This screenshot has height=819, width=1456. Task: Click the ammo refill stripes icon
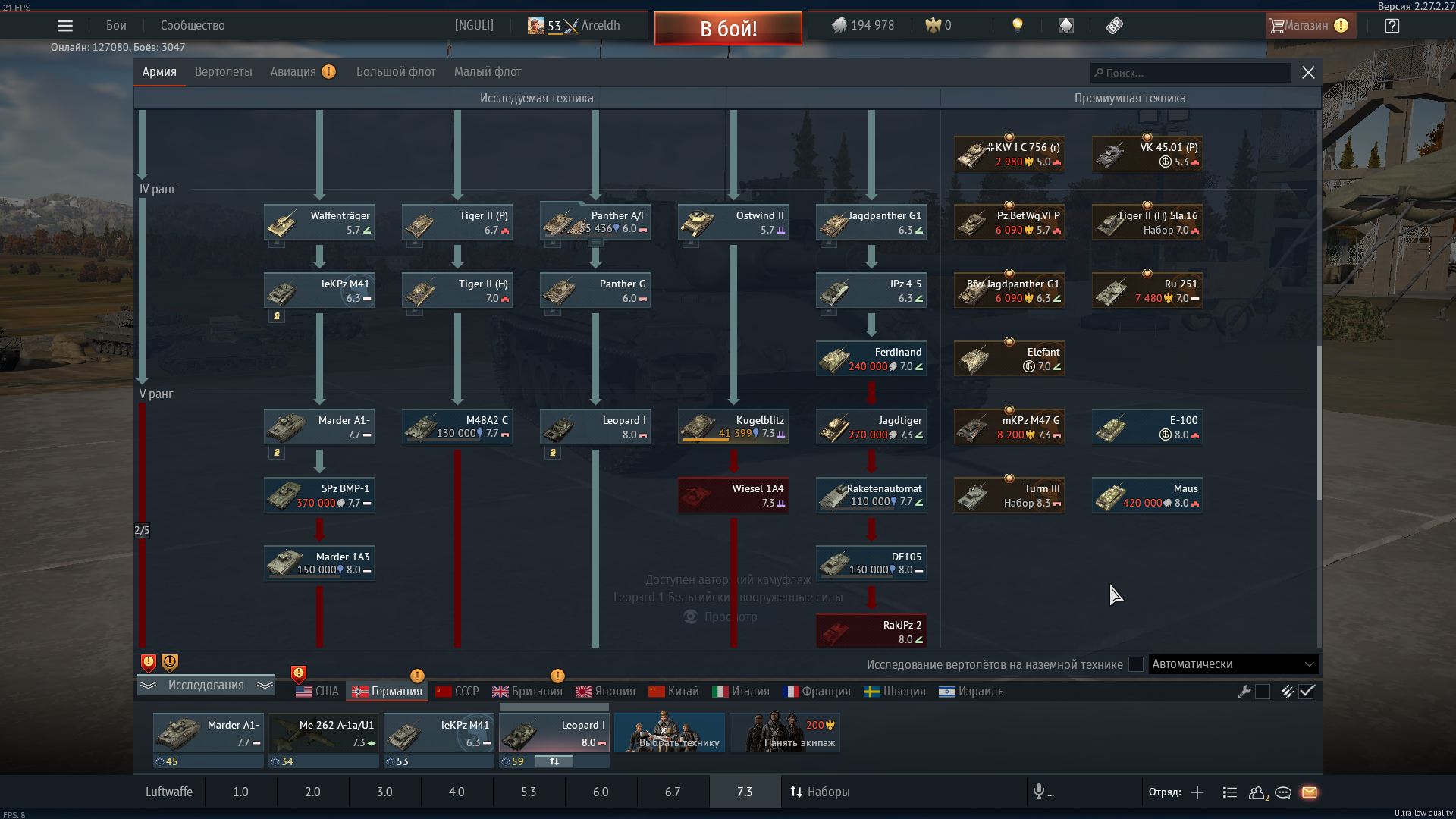coord(1287,692)
